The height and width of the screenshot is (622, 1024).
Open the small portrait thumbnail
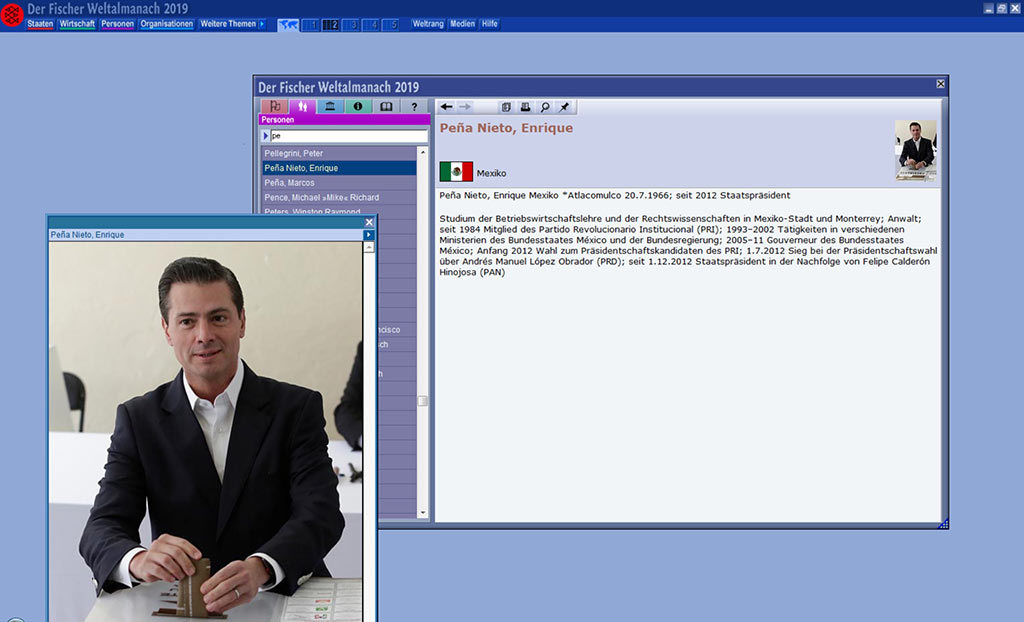[x=916, y=150]
